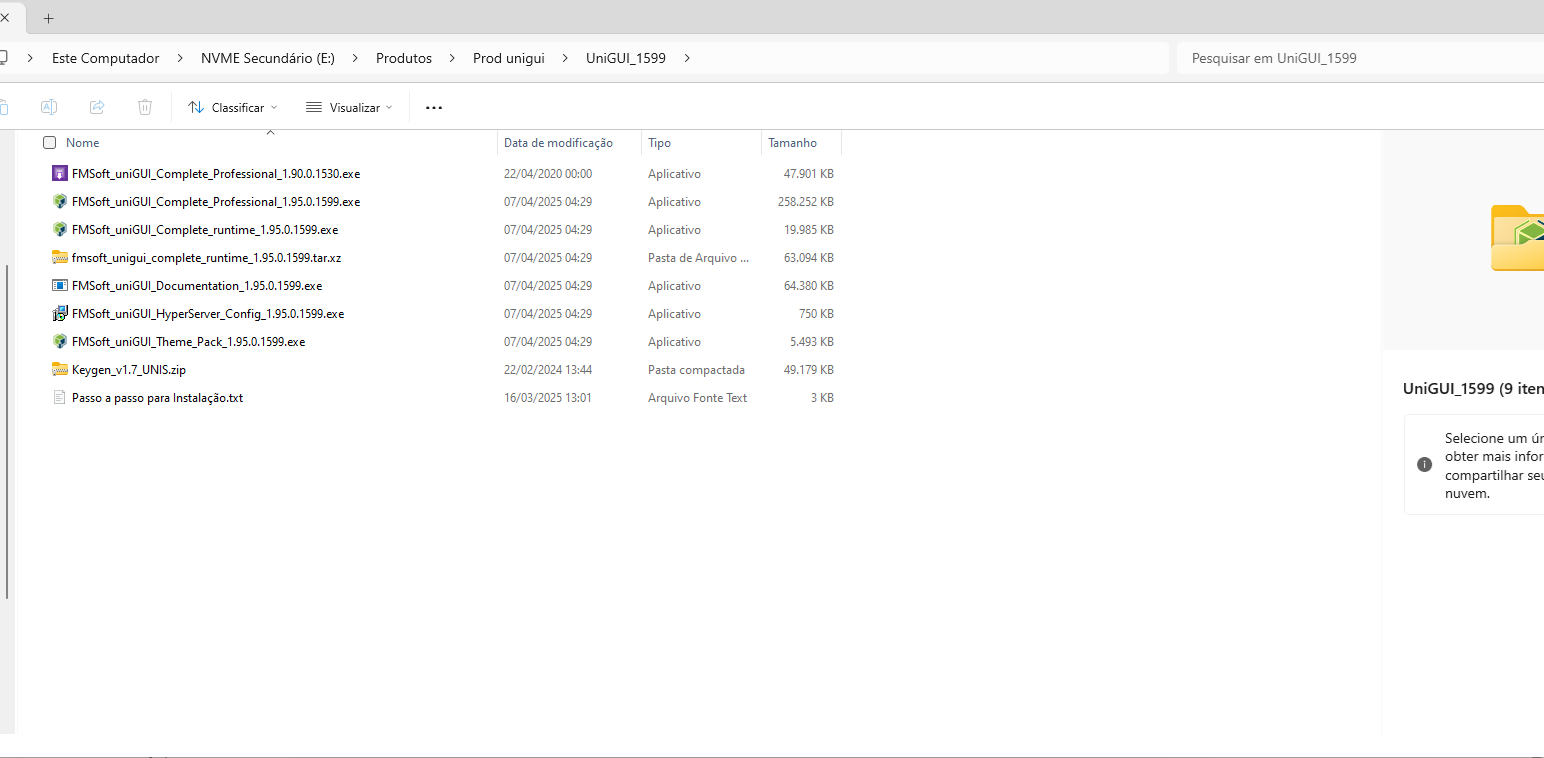This screenshot has width=1544, height=758.
Task: Click the 750 KB size value
Action: click(816, 313)
